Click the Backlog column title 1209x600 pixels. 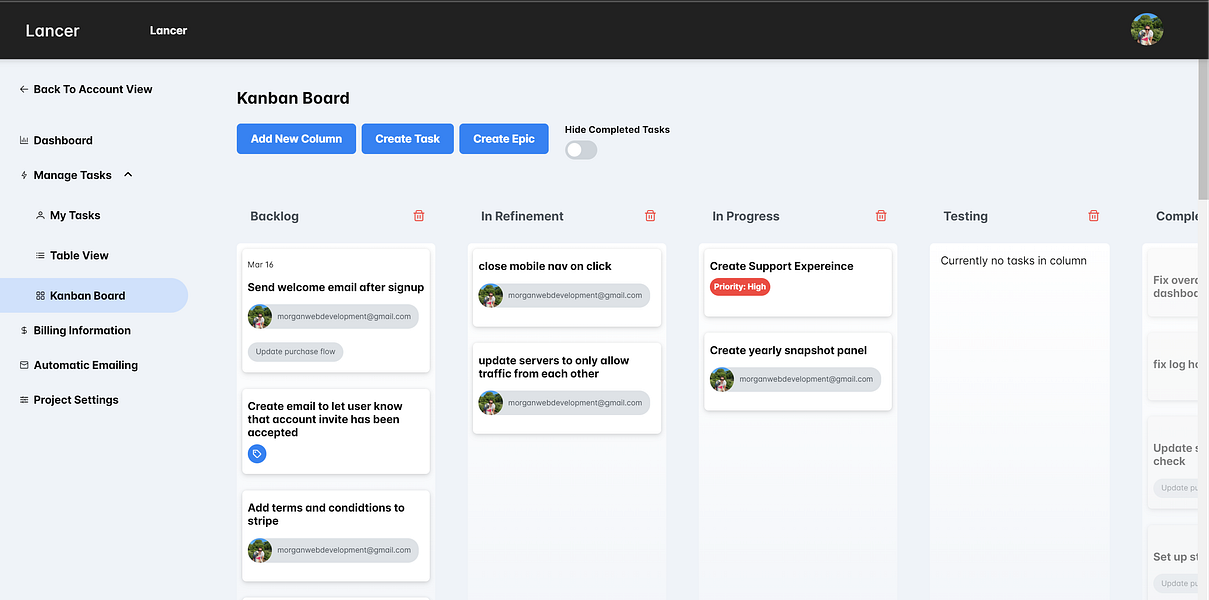click(275, 216)
